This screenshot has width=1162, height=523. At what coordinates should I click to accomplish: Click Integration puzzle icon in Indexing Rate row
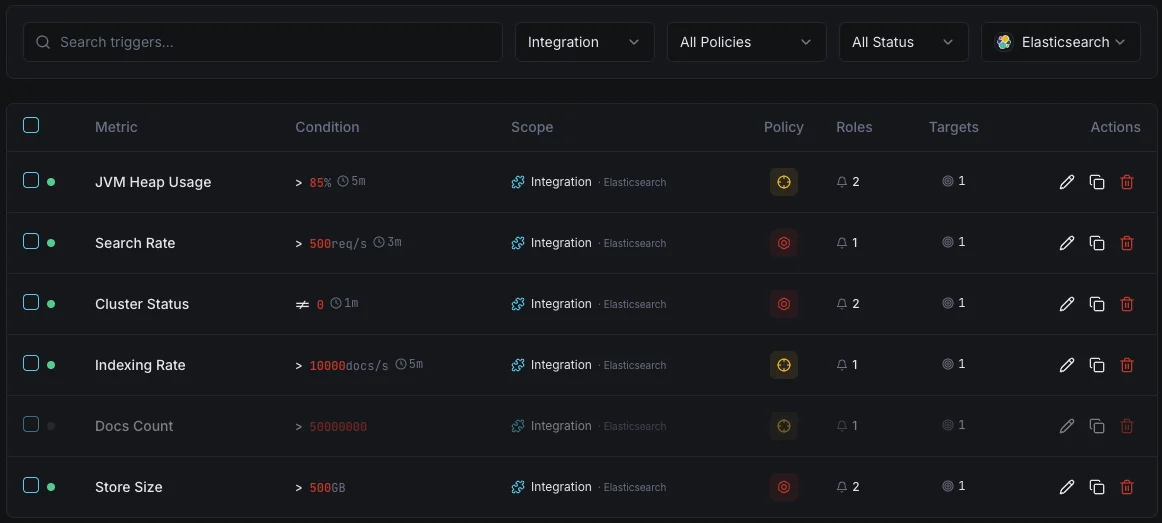(x=518, y=365)
